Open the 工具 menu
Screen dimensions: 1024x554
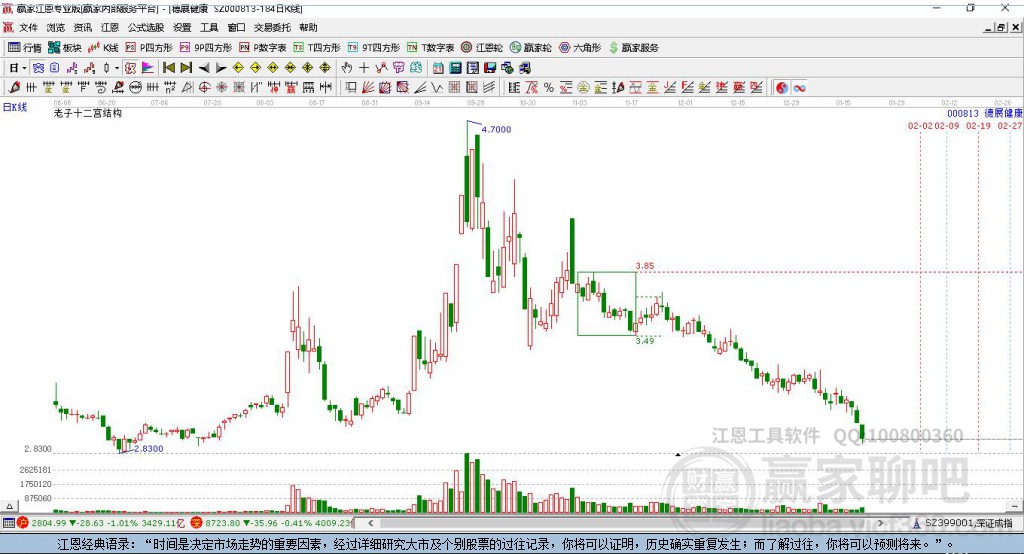point(209,27)
